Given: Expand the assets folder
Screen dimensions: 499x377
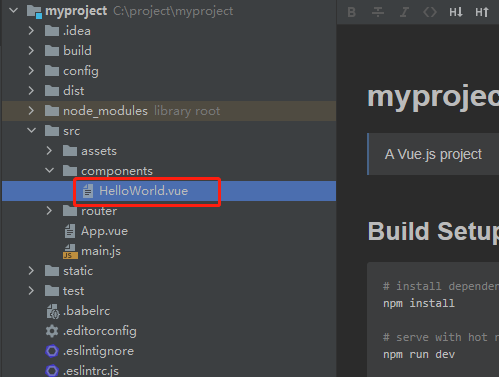Looking at the screenshot, I should [49, 151].
